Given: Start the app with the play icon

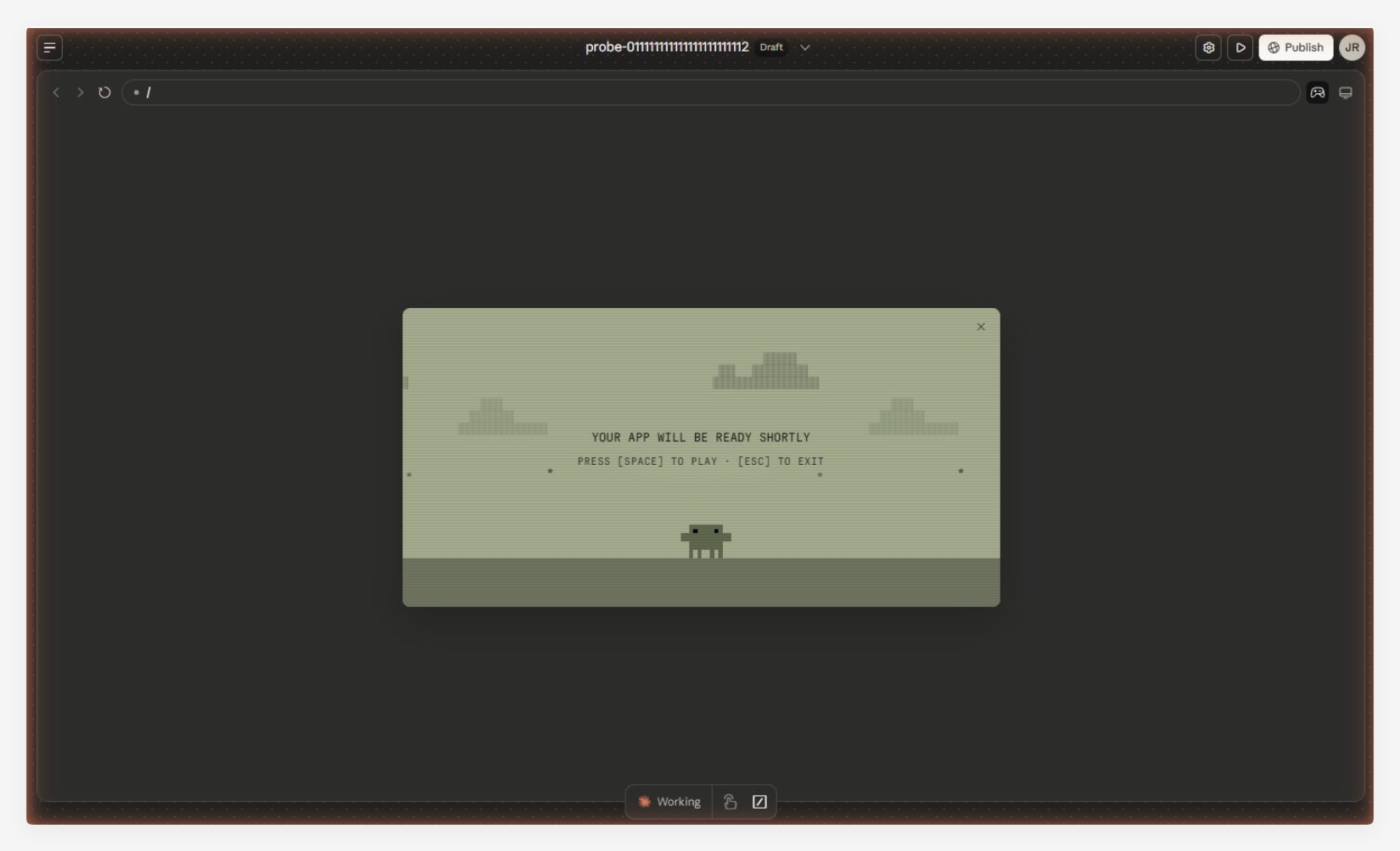Looking at the screenshot, I should (1240, 48).
